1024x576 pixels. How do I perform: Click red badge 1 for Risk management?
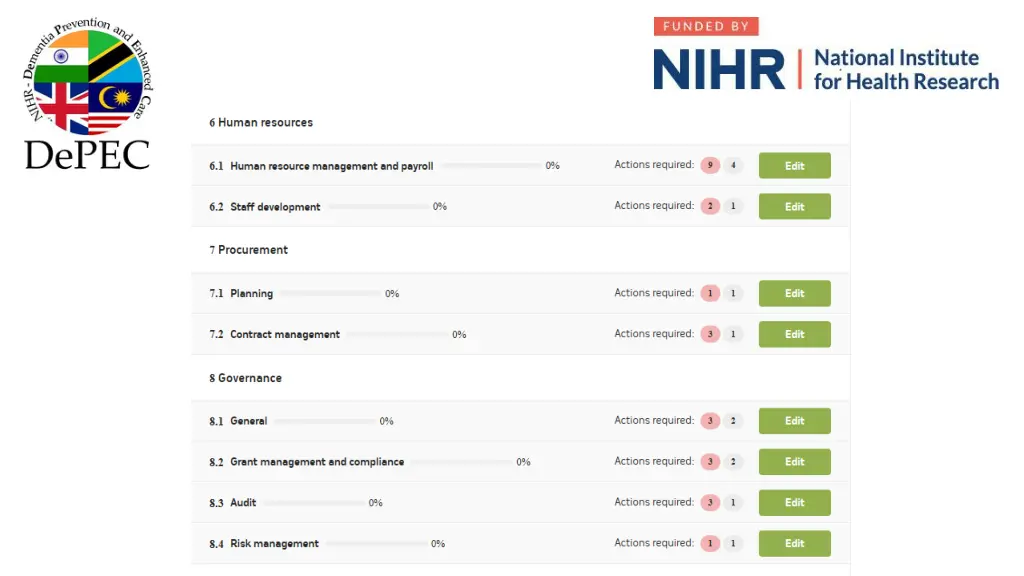coord(710,543)
